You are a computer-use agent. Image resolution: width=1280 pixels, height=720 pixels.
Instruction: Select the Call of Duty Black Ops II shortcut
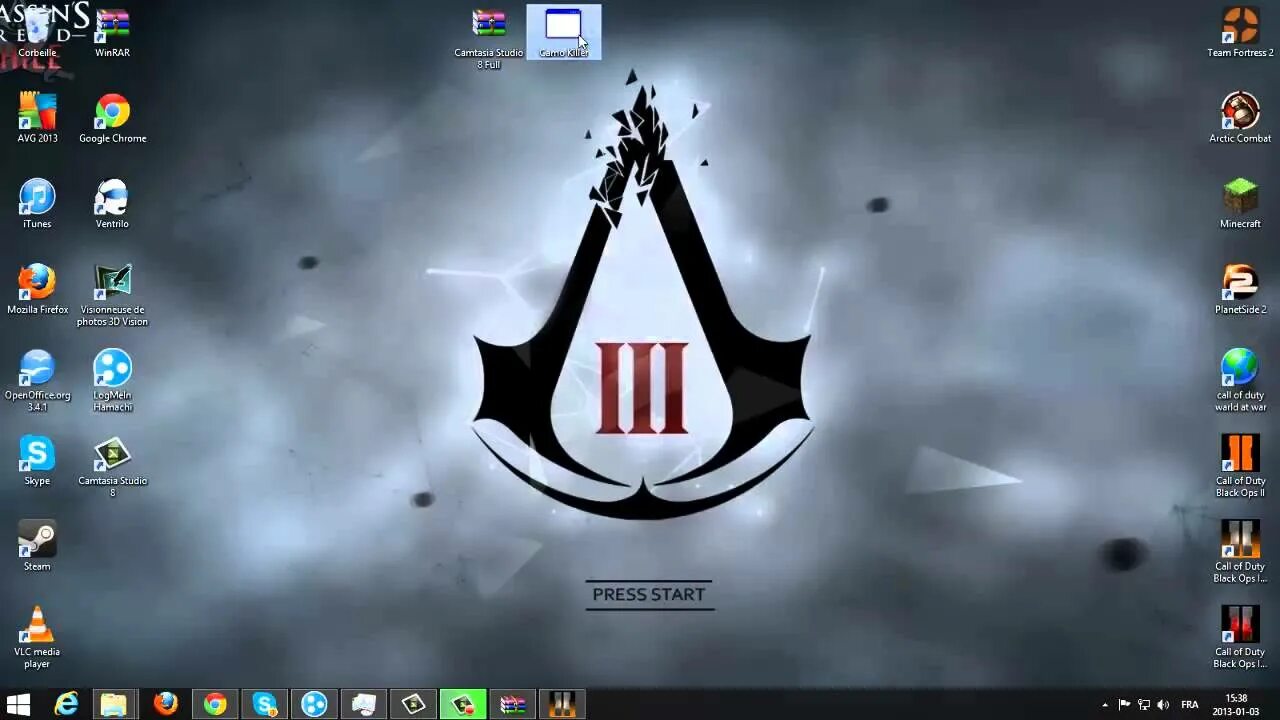coord(1240,466)
